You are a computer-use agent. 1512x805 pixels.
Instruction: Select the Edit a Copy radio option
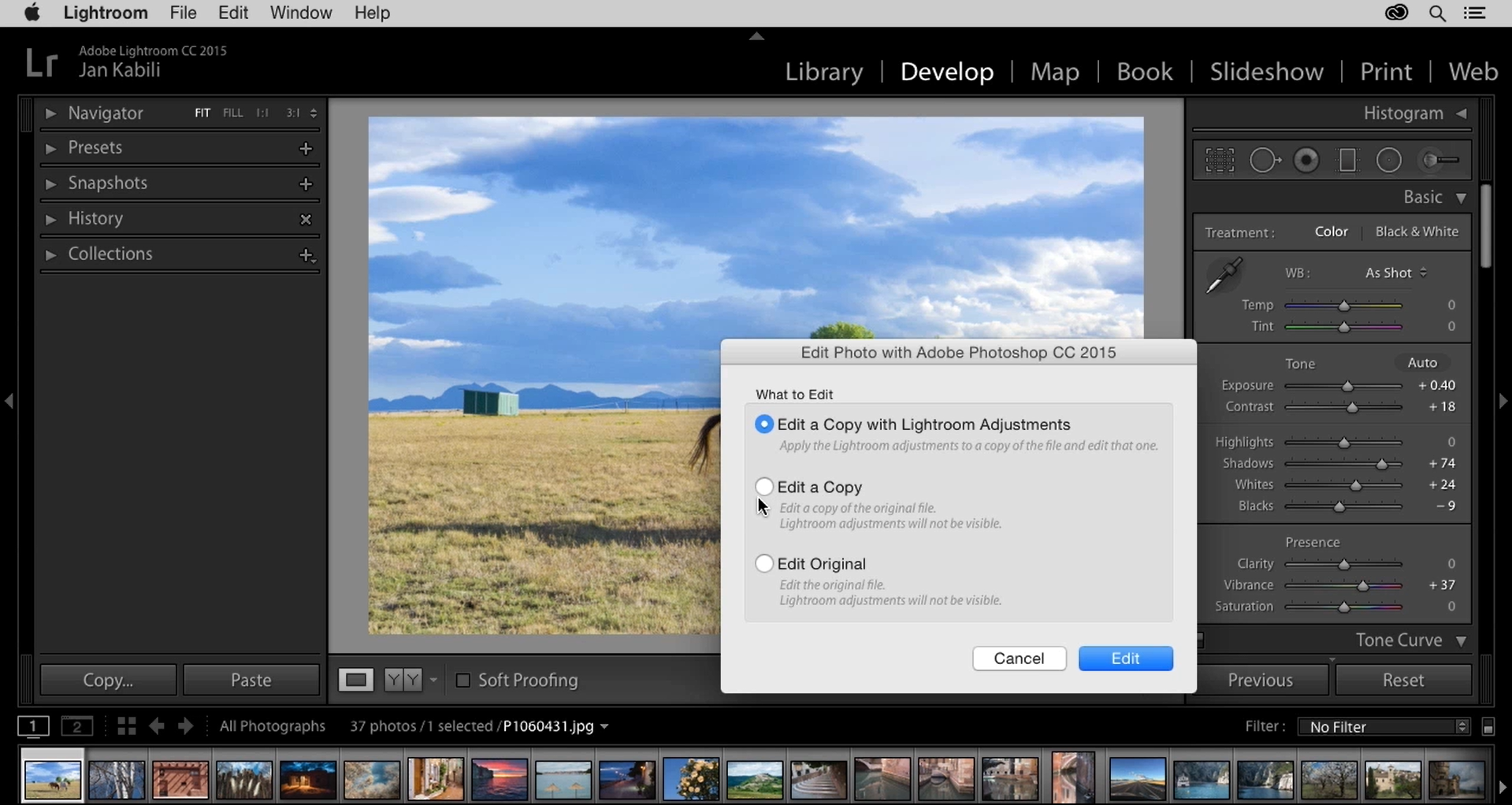(763, 487)
